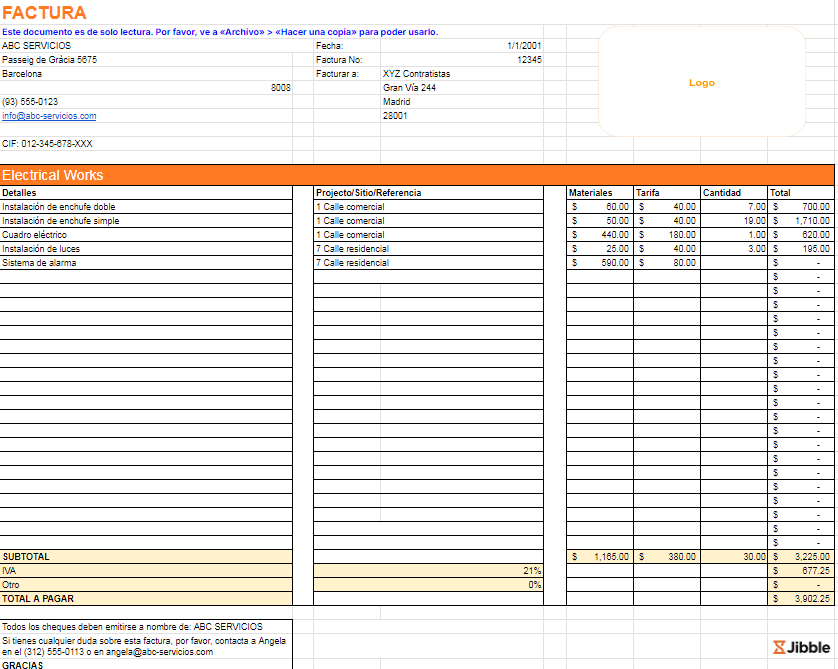Click the Detalles column header
Image resolution: width=838 pixels, height=669 pixels.
pyautogui.click(x=20, y=193)
